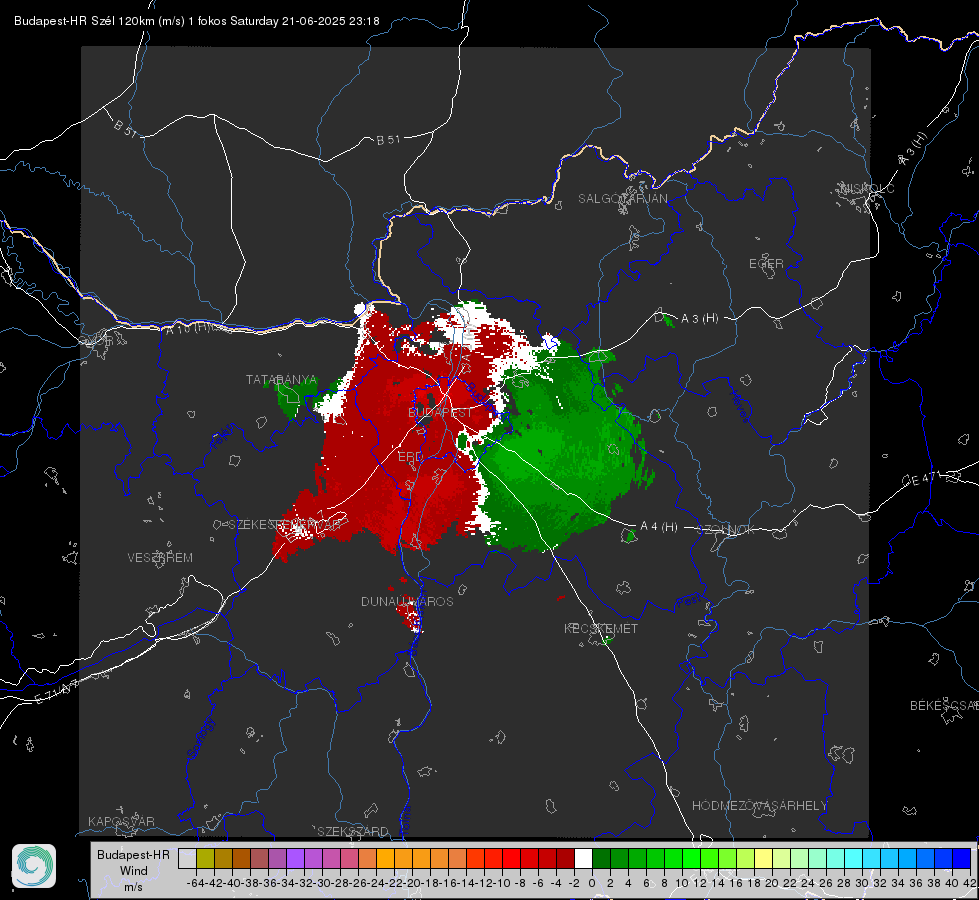This screenshot has height=900, width=979.
Task: Click the VESZPRÉM city label
Action: (x=160, y=557)
